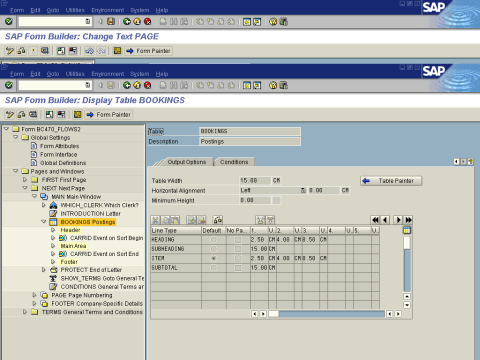The height and width of the screenshot is (360, 480).
Task: Select the Default radio button for SUBTOTAL
Action: point(214,268)
